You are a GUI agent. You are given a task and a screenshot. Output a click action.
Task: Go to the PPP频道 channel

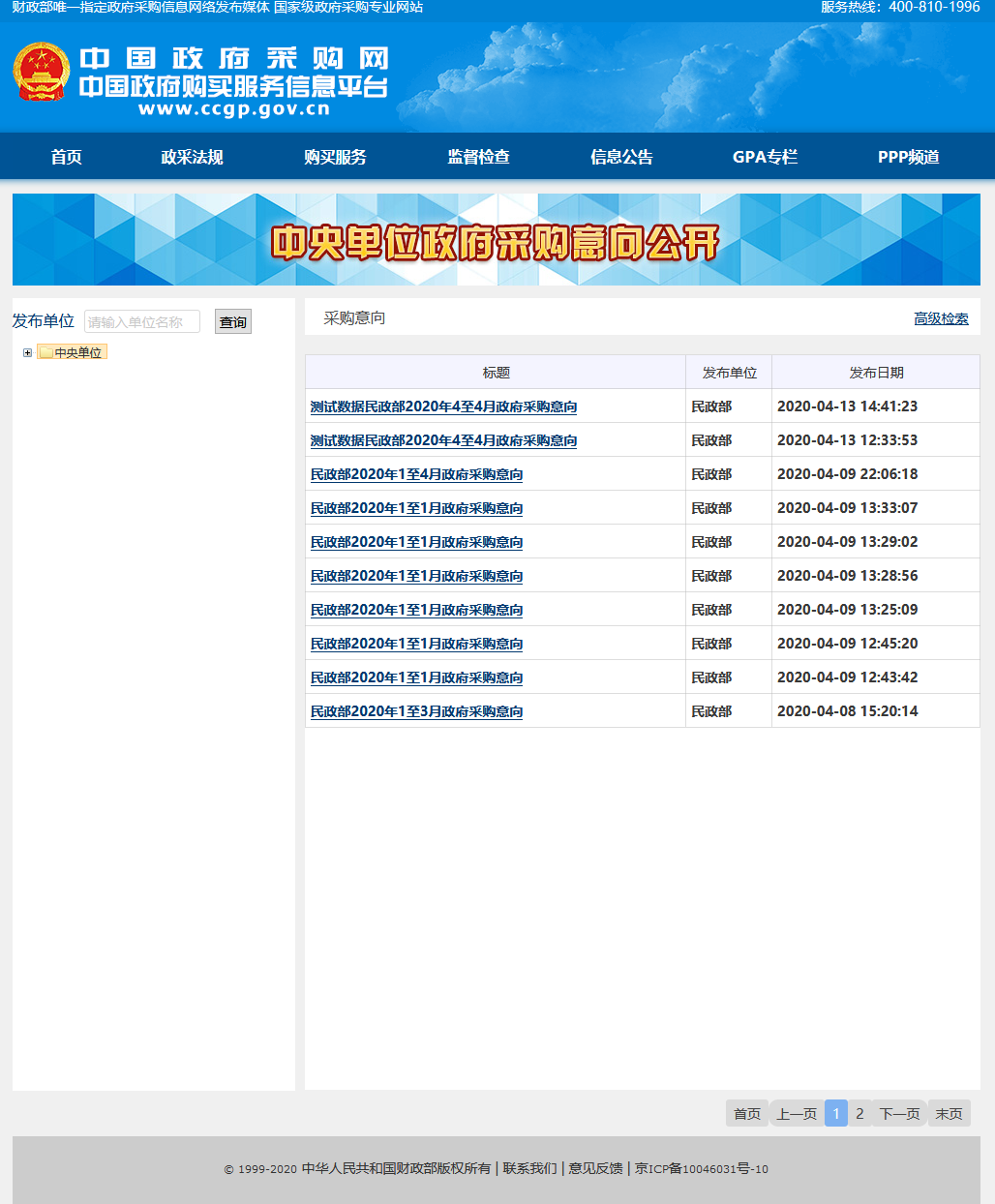point(908,157)
